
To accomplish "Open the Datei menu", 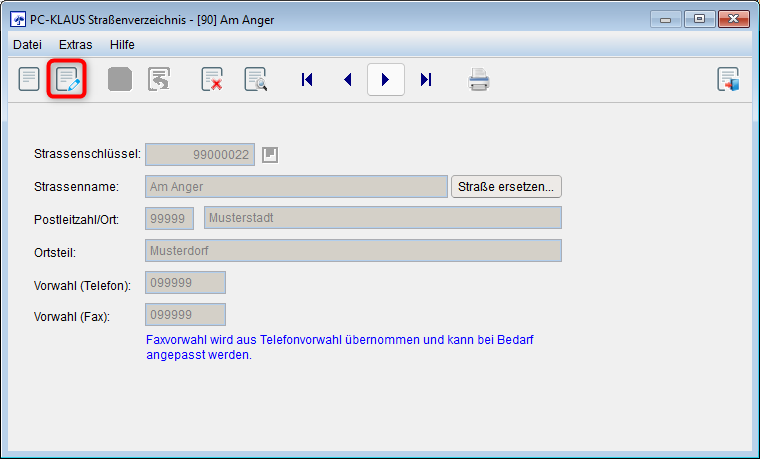I will pos(27,44).
